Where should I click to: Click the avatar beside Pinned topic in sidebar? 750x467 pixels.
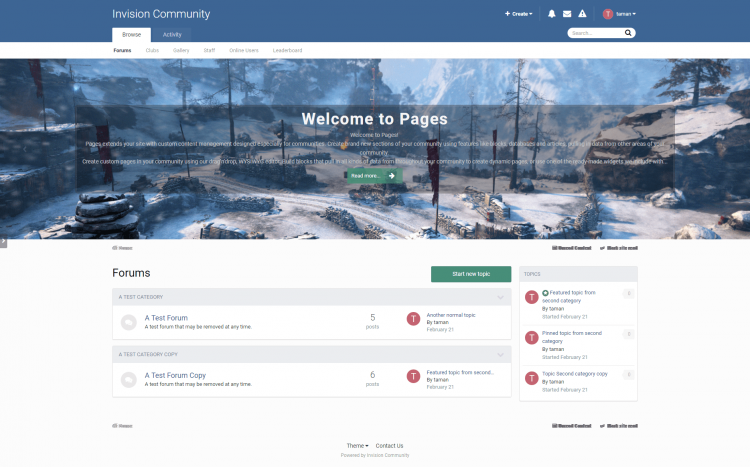[532, 338]
